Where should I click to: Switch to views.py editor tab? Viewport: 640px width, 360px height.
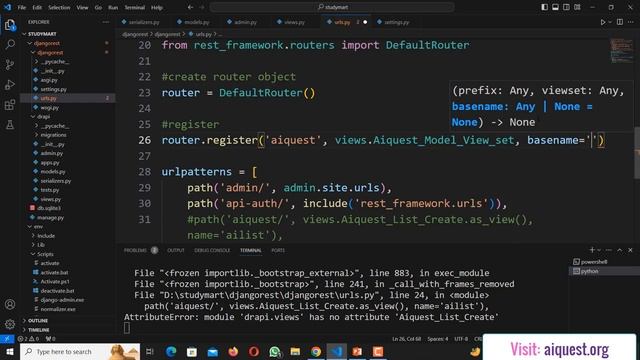(x=294, y=22)
